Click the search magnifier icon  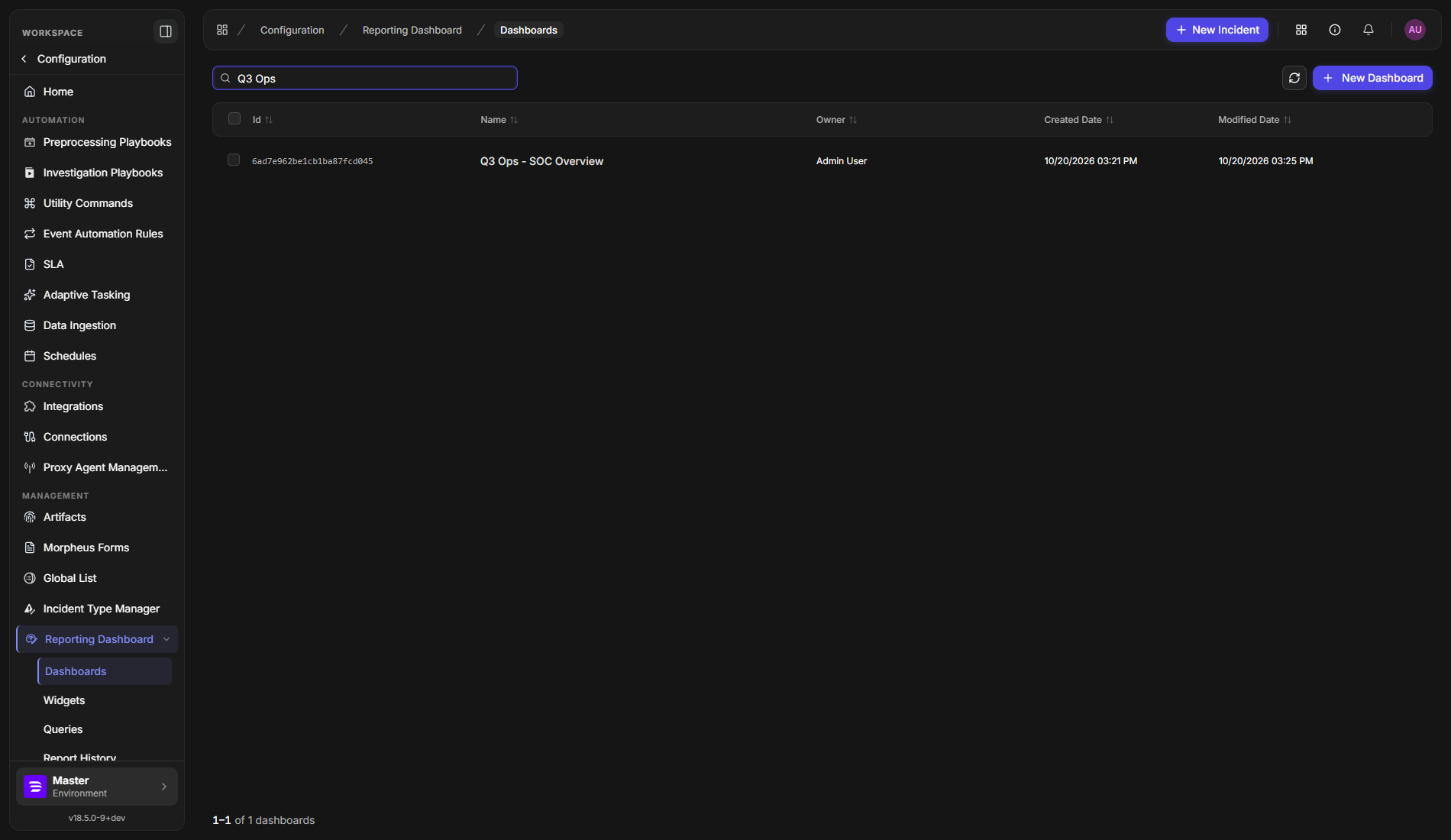[225, 78]
